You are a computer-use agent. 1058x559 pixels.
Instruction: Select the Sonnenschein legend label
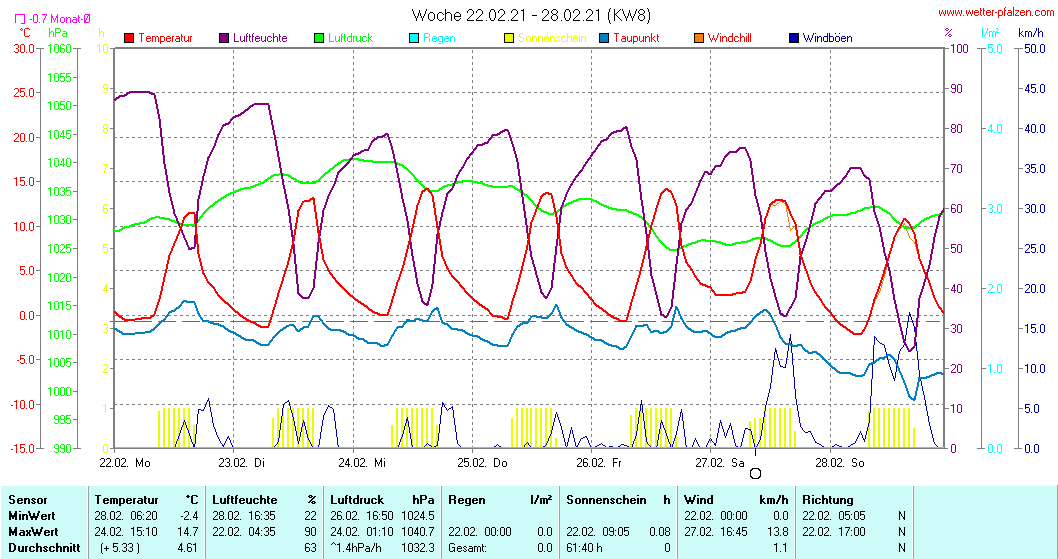pos(553,38)
